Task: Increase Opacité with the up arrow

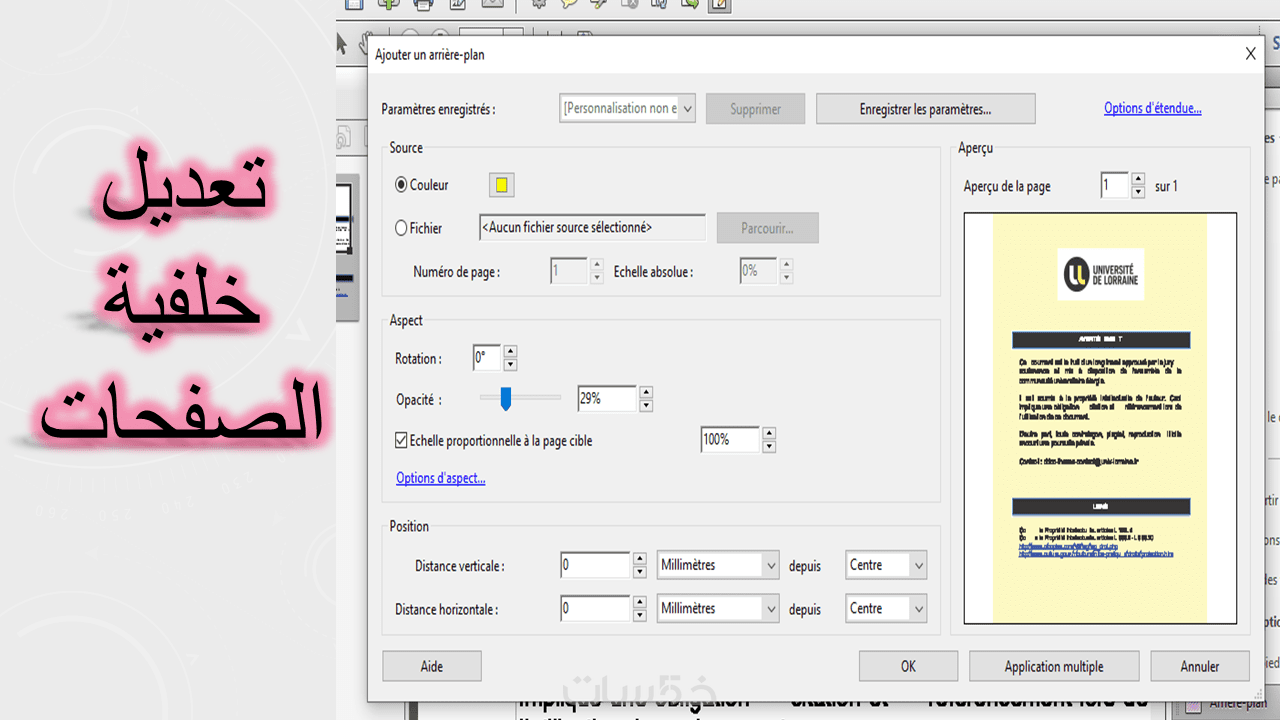Action: [x=646, y=393]
